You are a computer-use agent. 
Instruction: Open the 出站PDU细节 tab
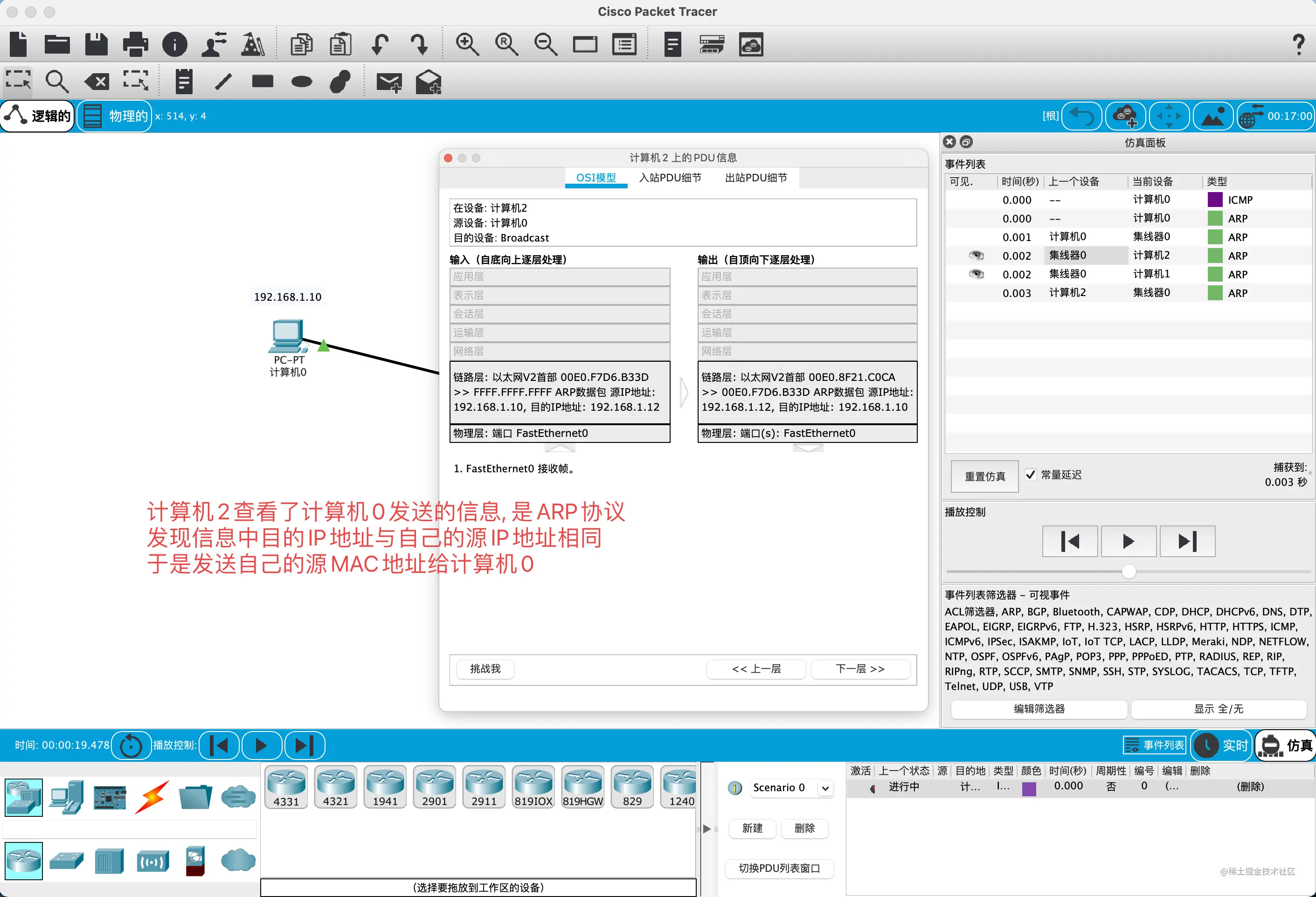756,178
